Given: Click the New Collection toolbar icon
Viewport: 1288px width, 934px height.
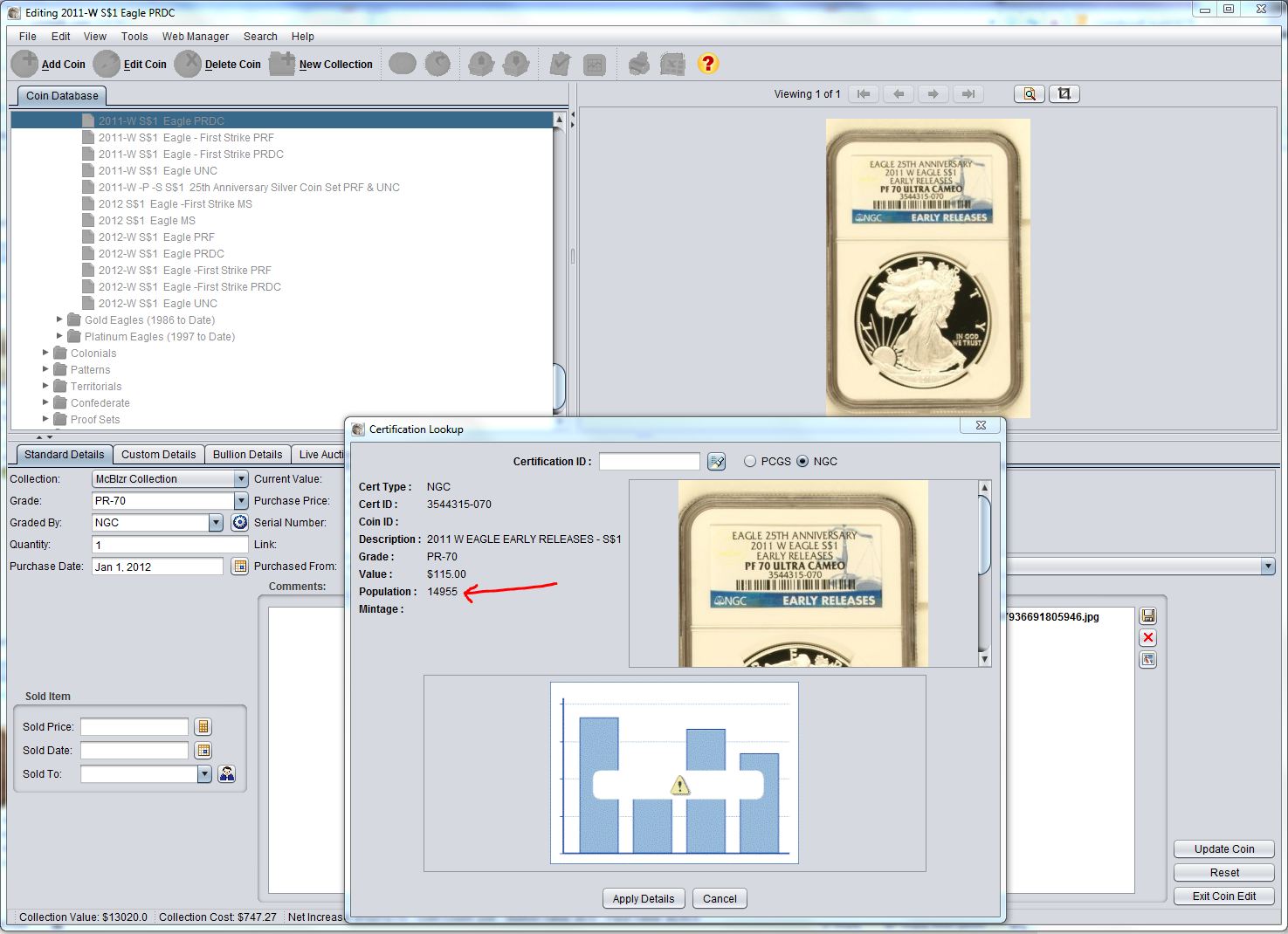Looking at the screenshot, I should point(282,64).
